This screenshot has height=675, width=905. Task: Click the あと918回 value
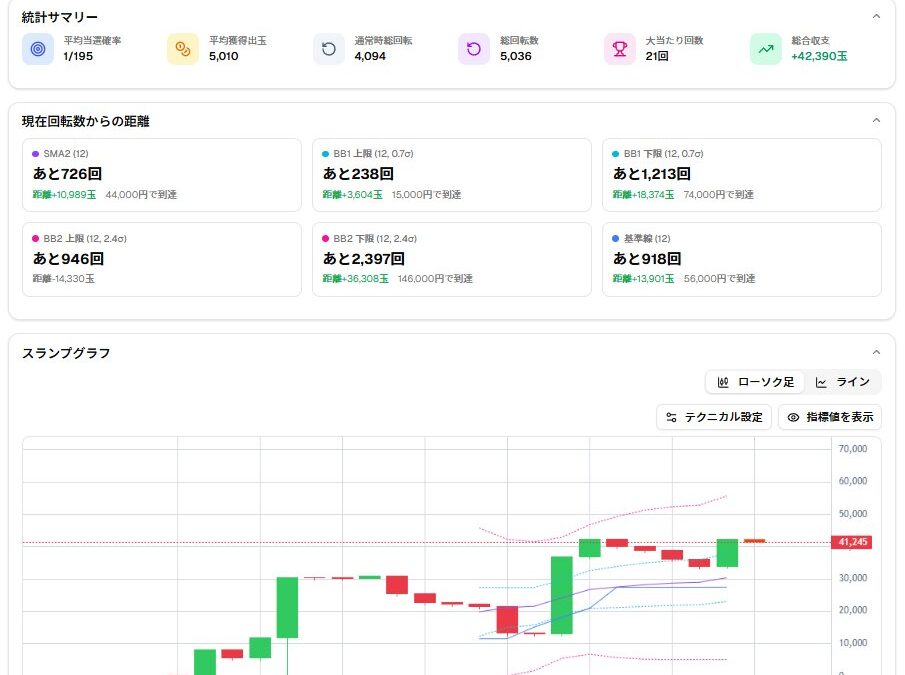tap(647, 258)
